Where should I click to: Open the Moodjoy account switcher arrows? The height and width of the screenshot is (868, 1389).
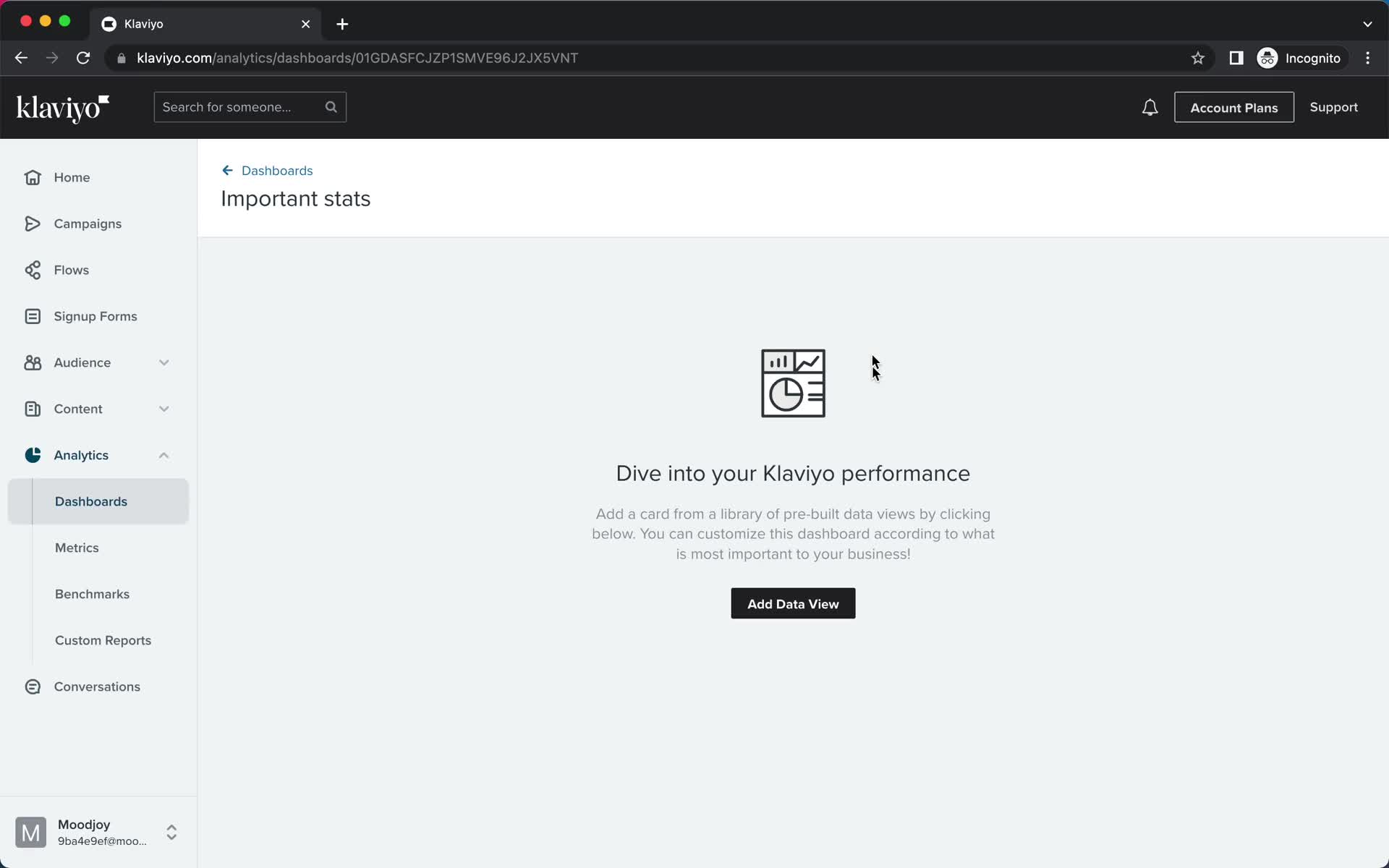click(x=171, y=833)
